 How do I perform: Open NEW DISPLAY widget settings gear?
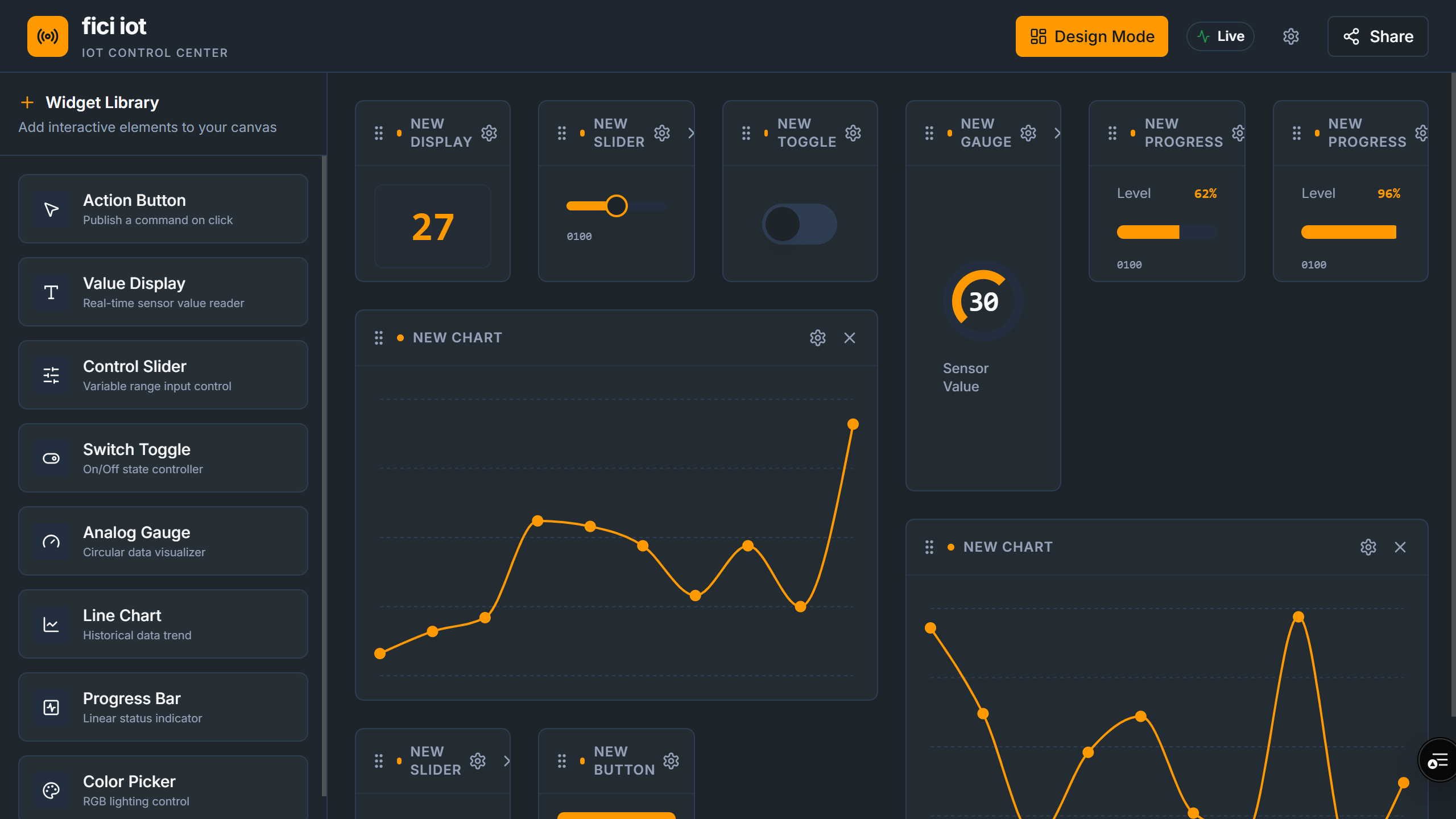pyautogui.click(x=489, y=133)
